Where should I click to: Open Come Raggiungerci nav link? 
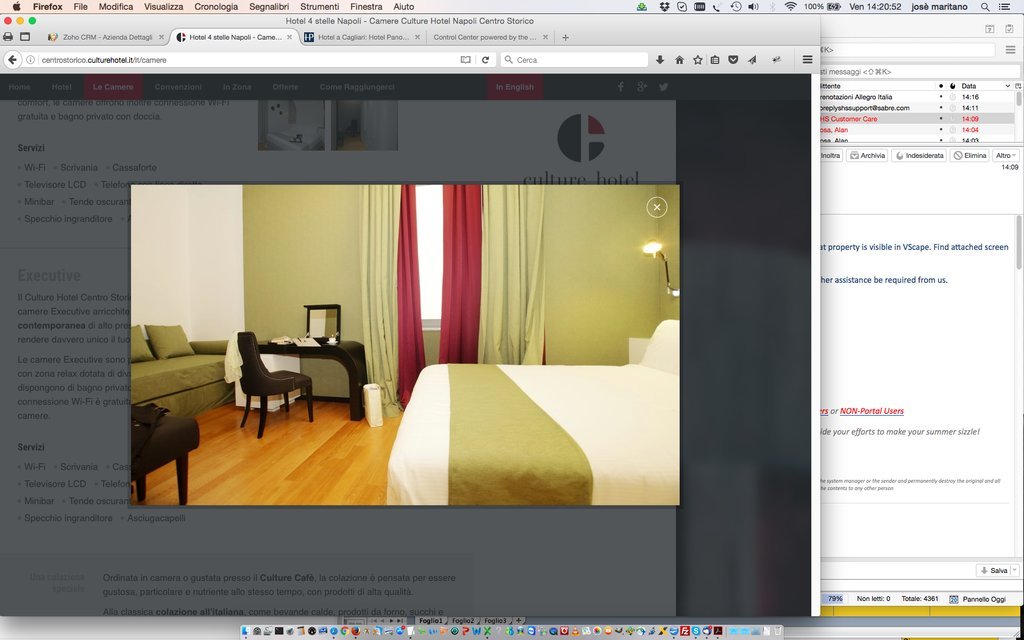(x=357, y=87)
